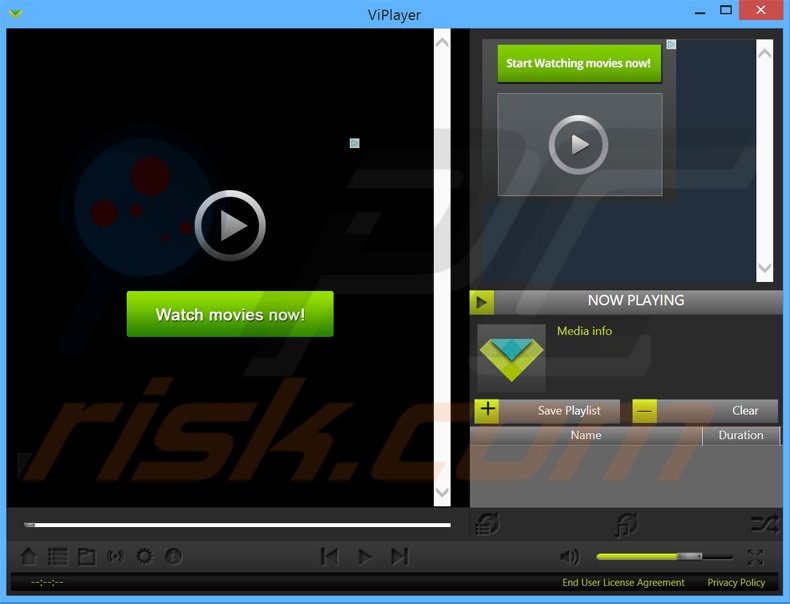Open the radio broadcast stream icon

[115, 557]
